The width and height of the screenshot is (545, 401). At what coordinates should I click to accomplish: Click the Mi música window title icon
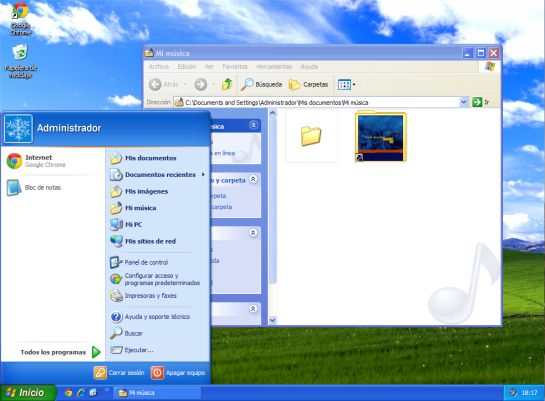(x=149, y=53)
